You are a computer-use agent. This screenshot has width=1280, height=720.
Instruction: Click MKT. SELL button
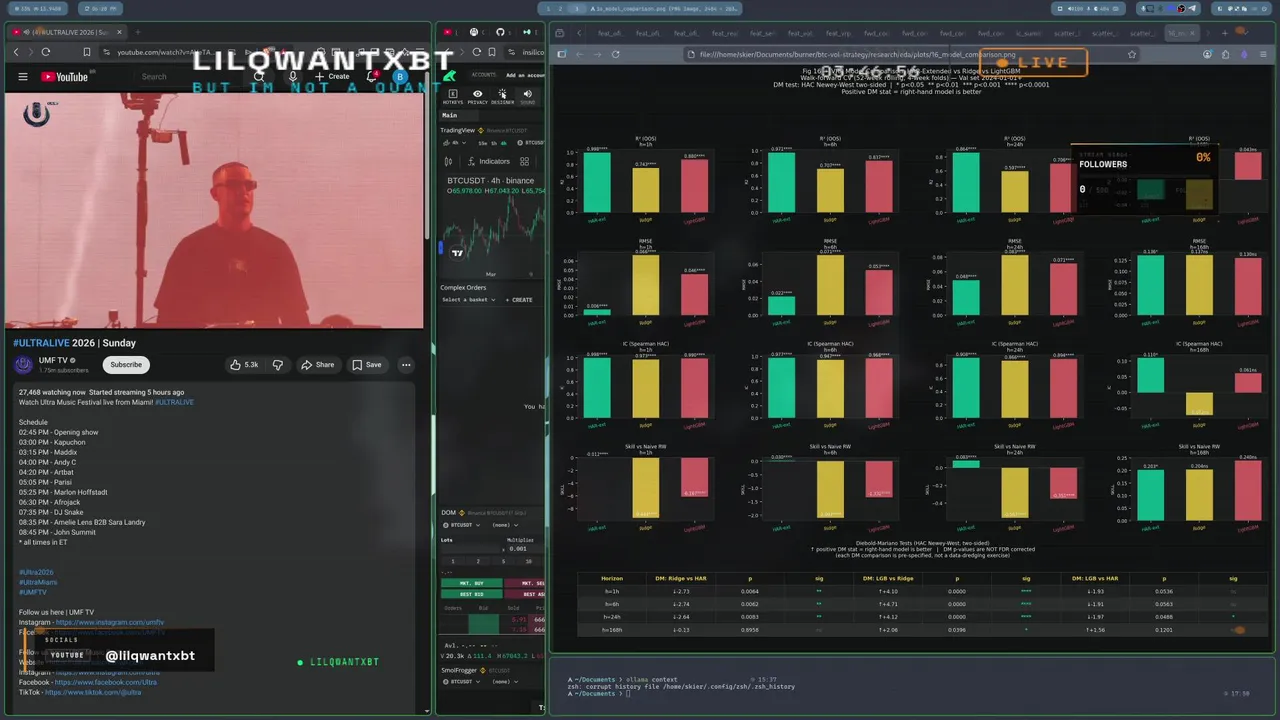pyautogui.click(x=525, y=583)
